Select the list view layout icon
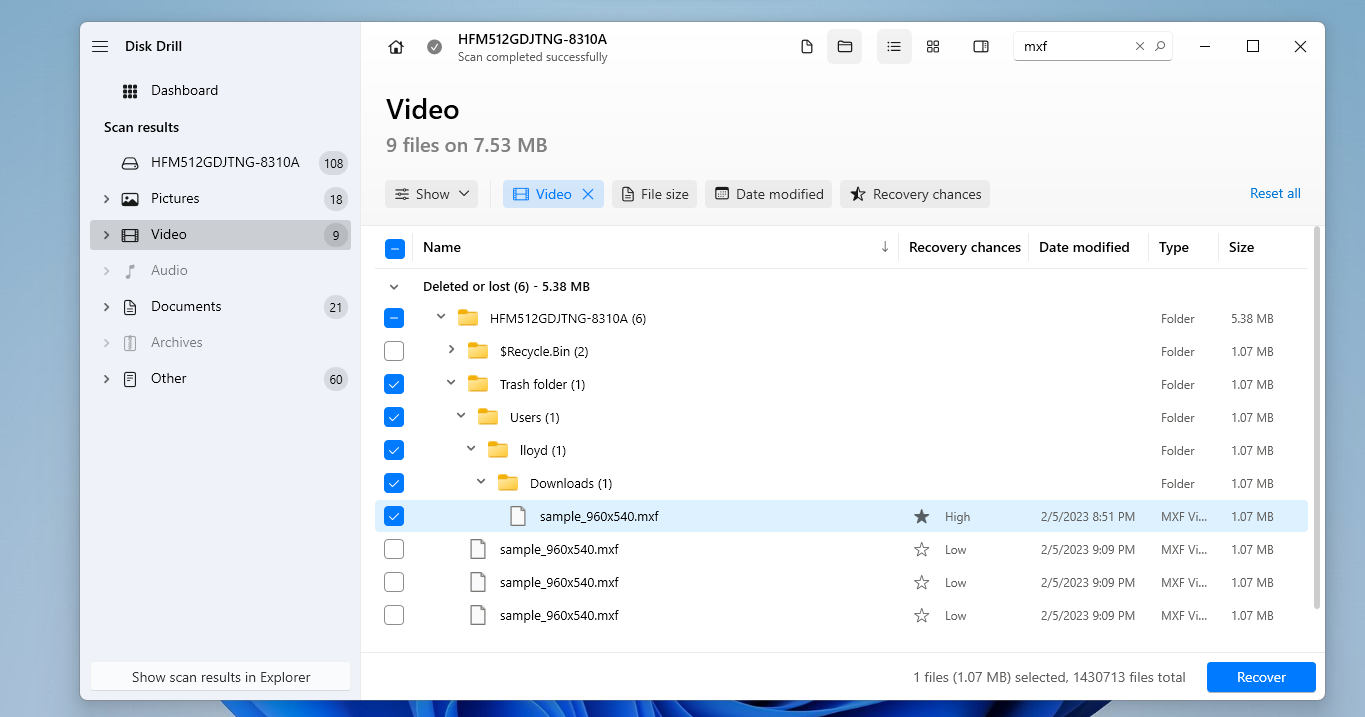The width and height of the screenshot is (1365, 717). point(894,47)
